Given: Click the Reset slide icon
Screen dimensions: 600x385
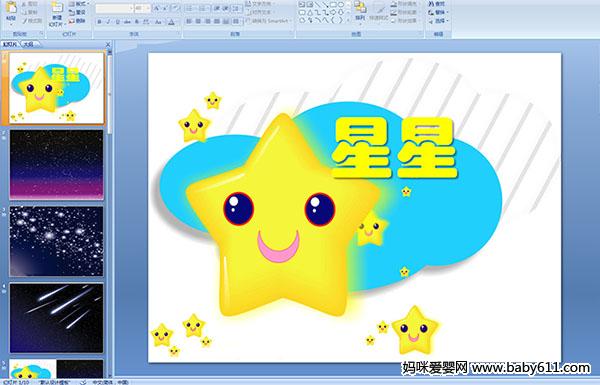Looking at the screenshot, I should pos(78,12).
